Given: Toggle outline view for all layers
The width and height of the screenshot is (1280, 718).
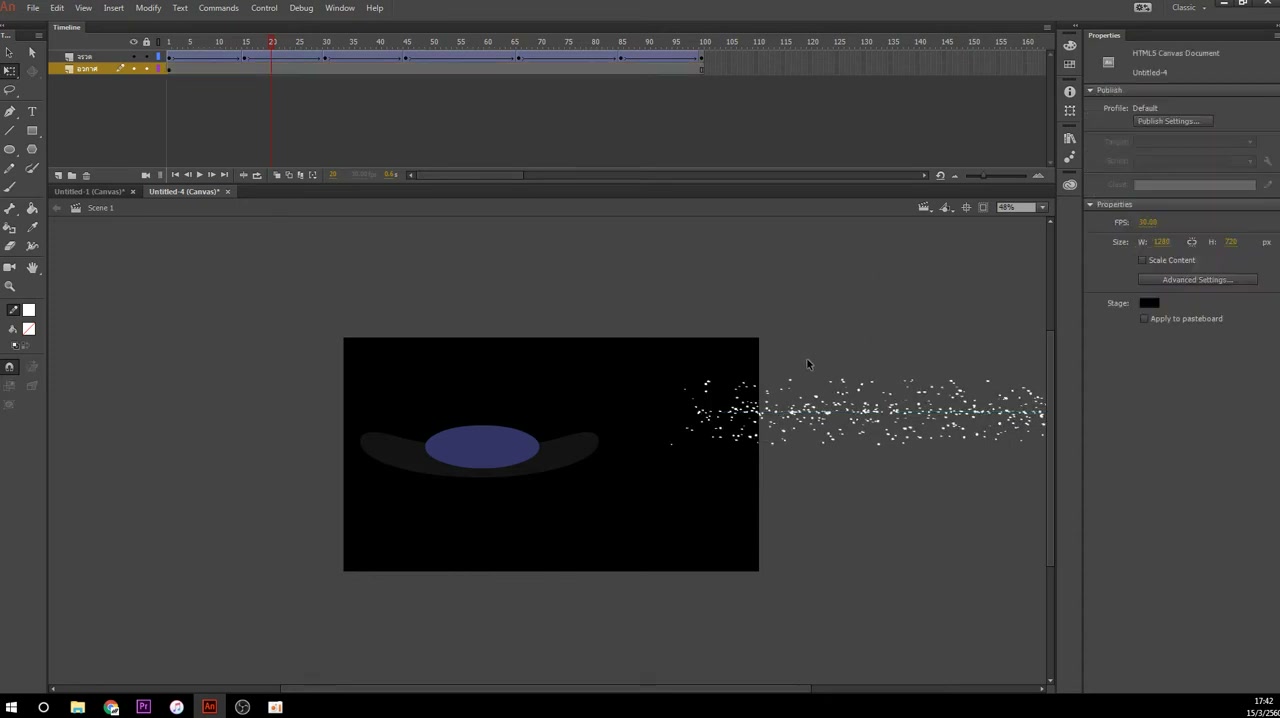Looking at the screenshot, I should click(x=158, y=42).
